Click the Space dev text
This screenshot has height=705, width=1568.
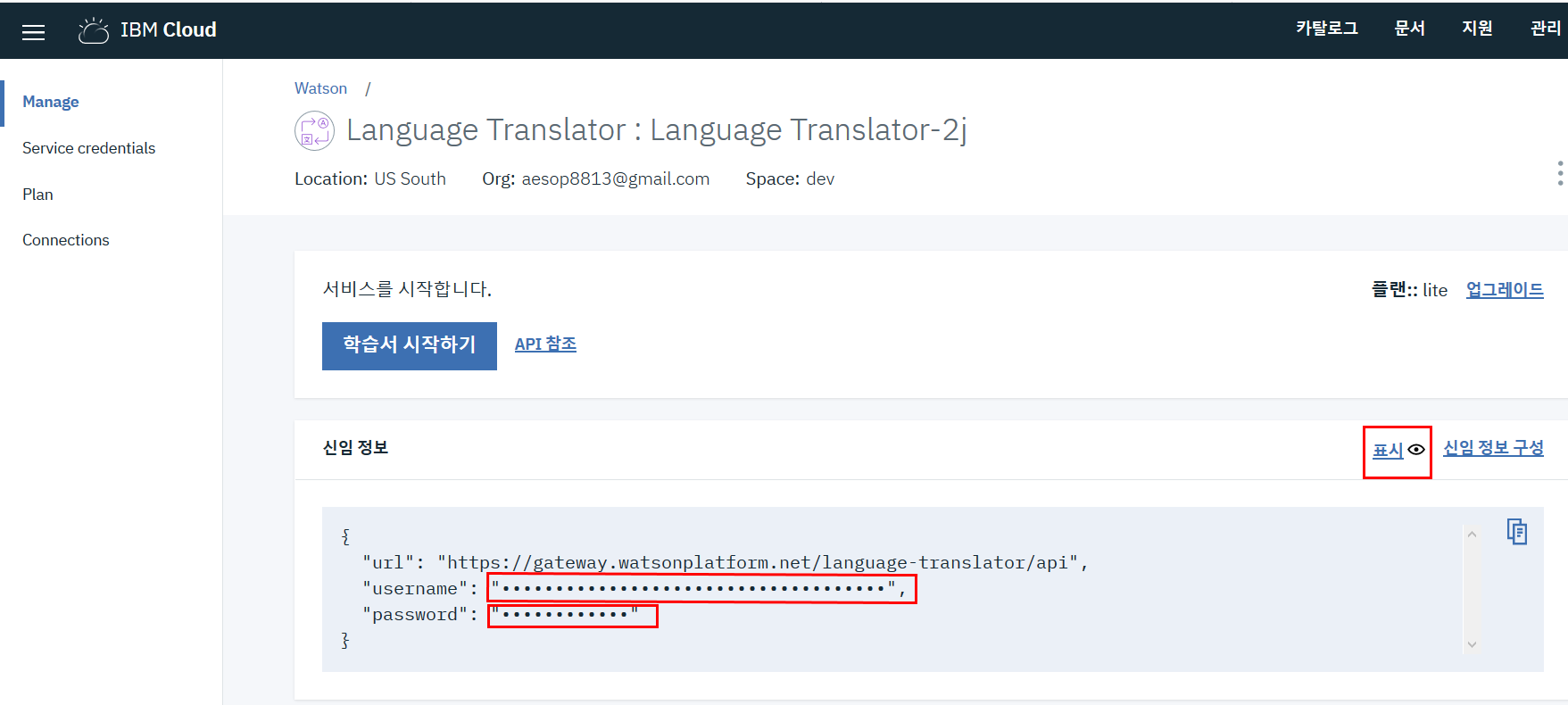(790, 178)
